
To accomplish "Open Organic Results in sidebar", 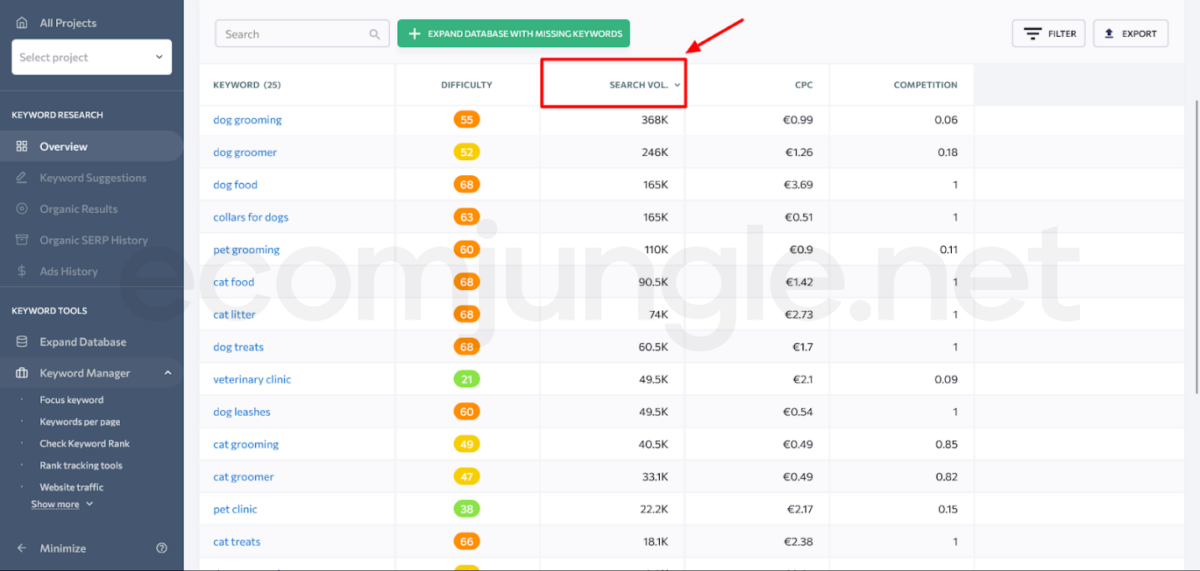I will coord(78,209).
